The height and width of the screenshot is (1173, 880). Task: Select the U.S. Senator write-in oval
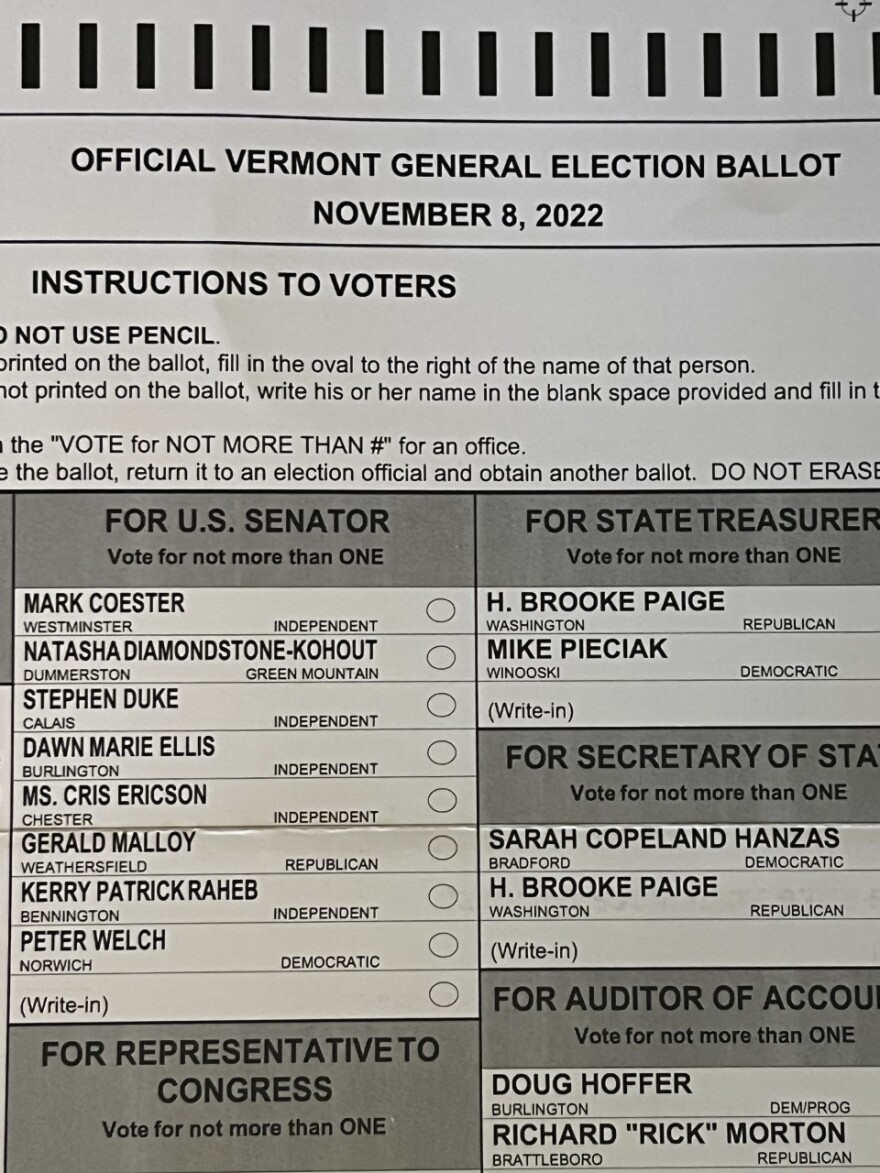441,993
